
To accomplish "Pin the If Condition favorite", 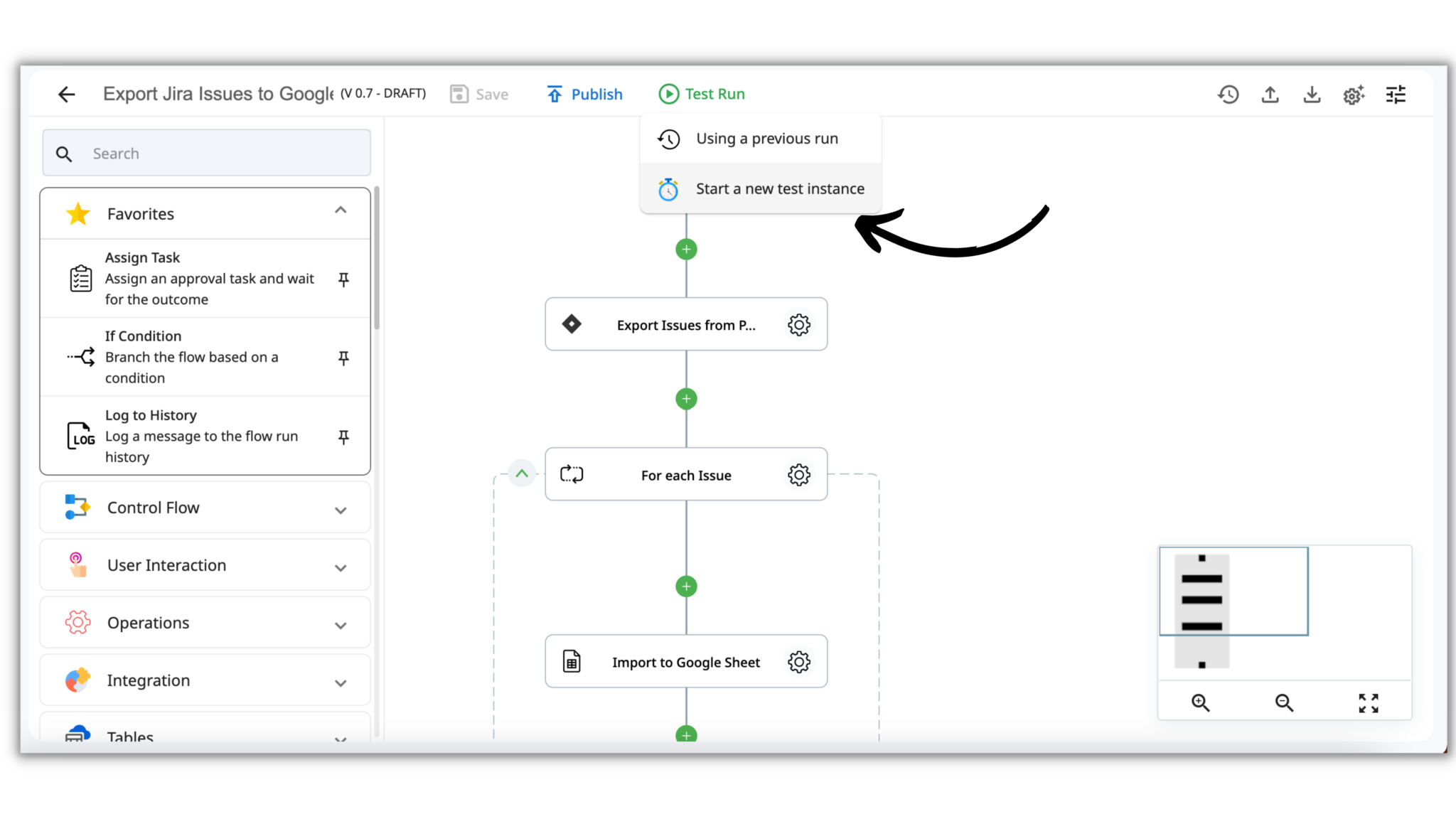I will point(343,358).
